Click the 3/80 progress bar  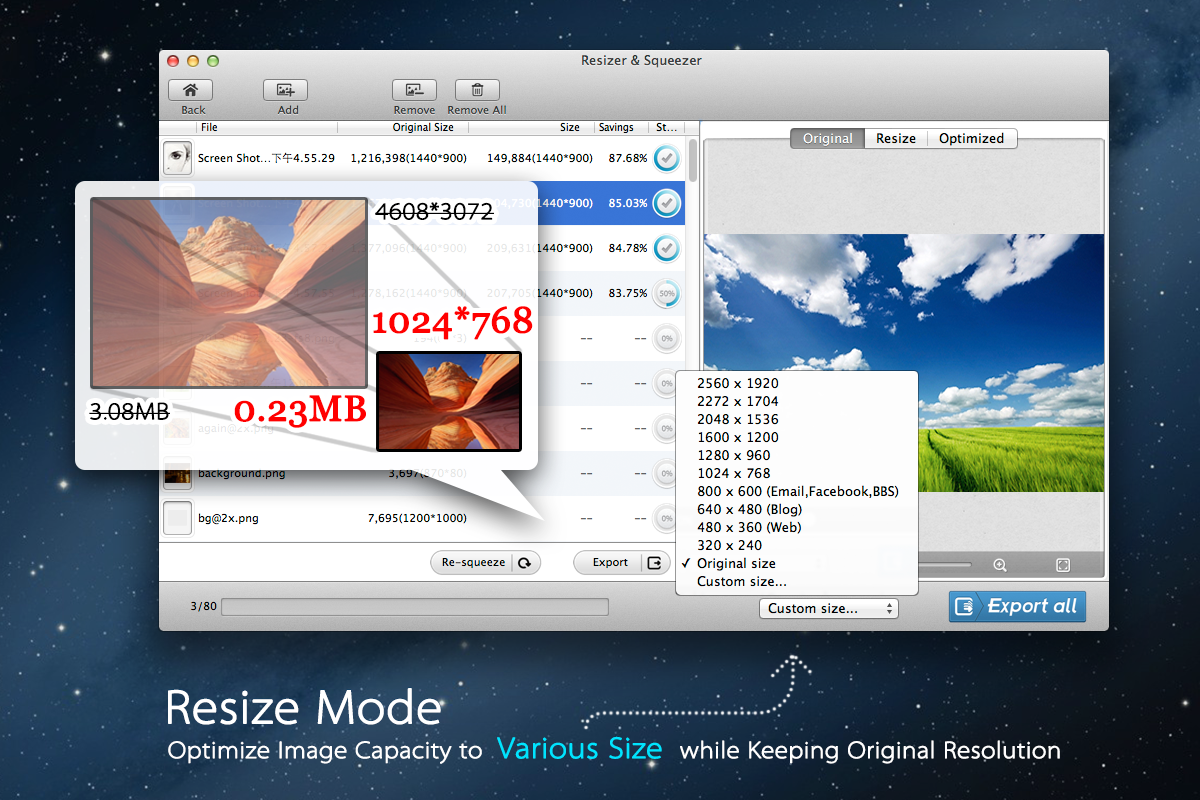[415, 607]
